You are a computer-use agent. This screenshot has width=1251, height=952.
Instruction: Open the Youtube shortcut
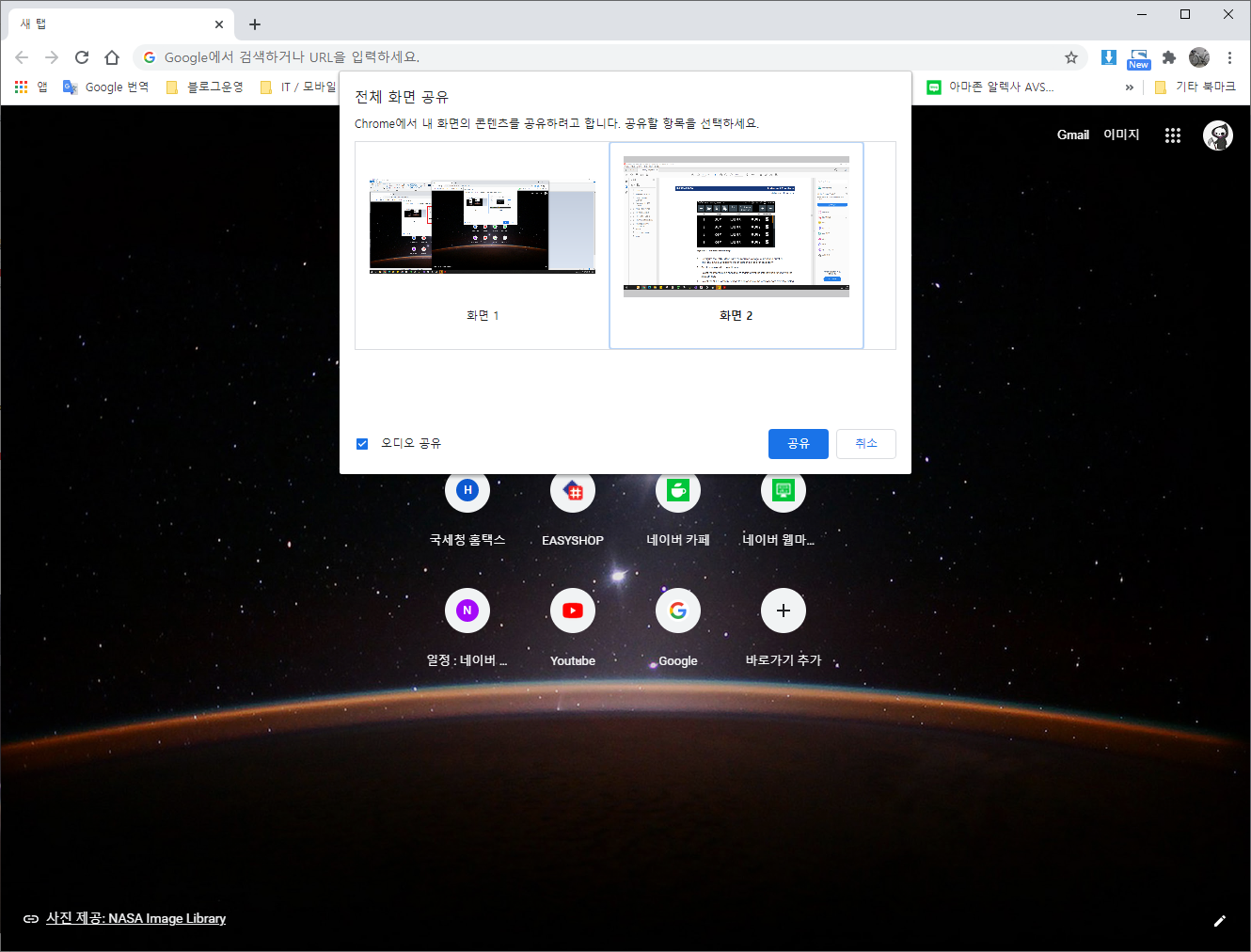tap(573, 627)
